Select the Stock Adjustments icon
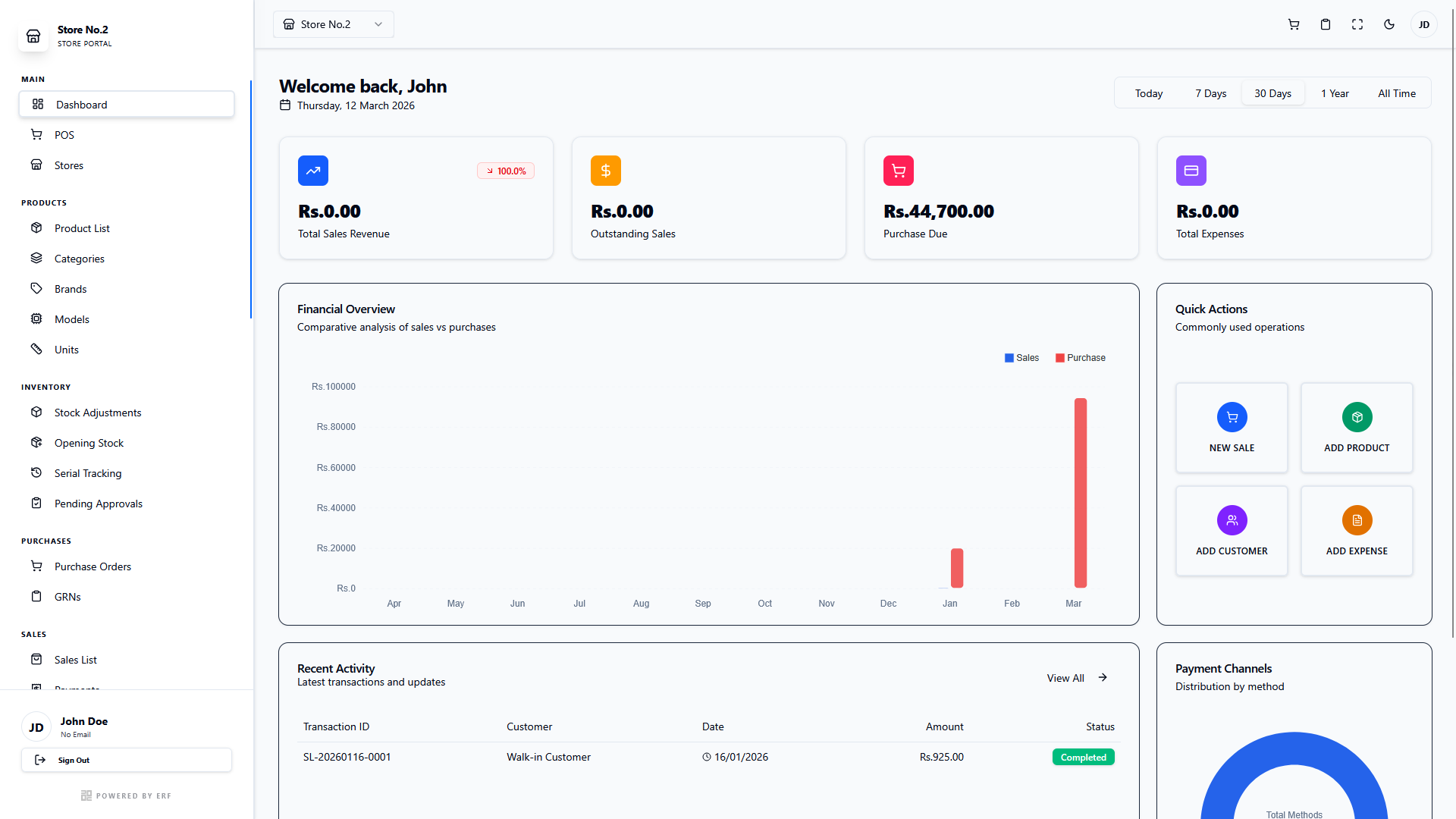Viewport: 1456px width, 819px height. (x=36, y=412)
